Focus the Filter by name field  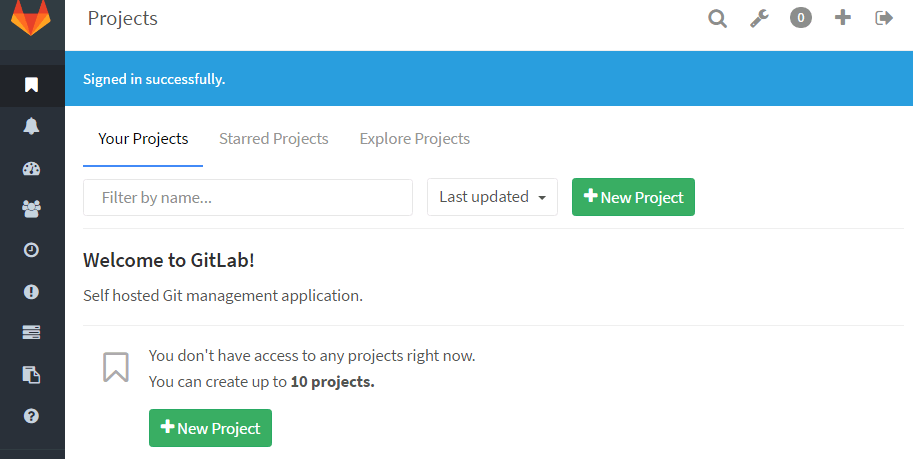point(248,198)
